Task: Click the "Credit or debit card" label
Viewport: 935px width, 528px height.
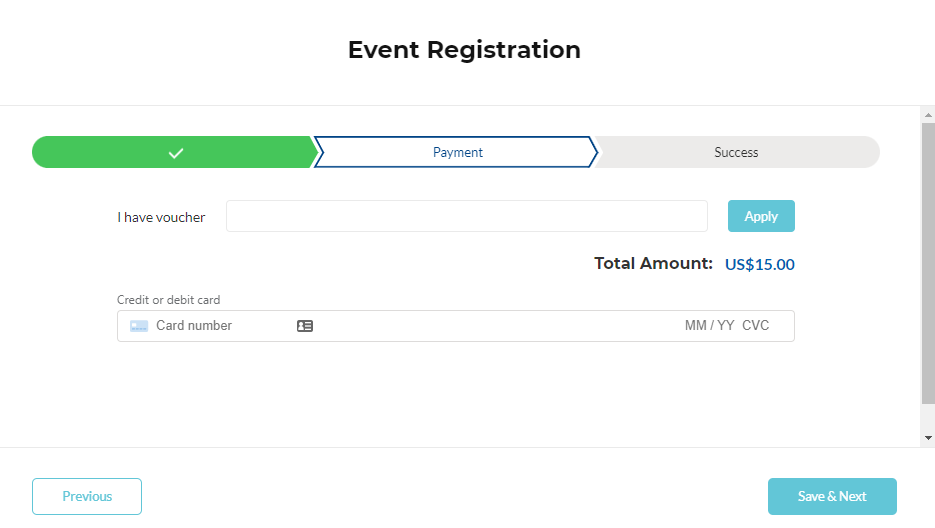Action: [x=168, y=300]
